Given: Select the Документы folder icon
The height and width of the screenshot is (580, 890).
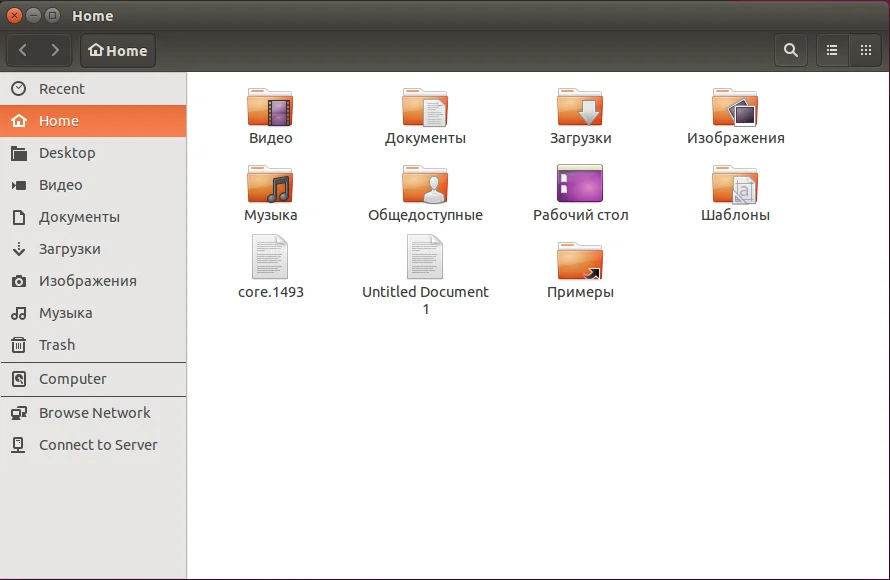Looking at the screenshot, I should pyautogui.click(x=425, y=107).
